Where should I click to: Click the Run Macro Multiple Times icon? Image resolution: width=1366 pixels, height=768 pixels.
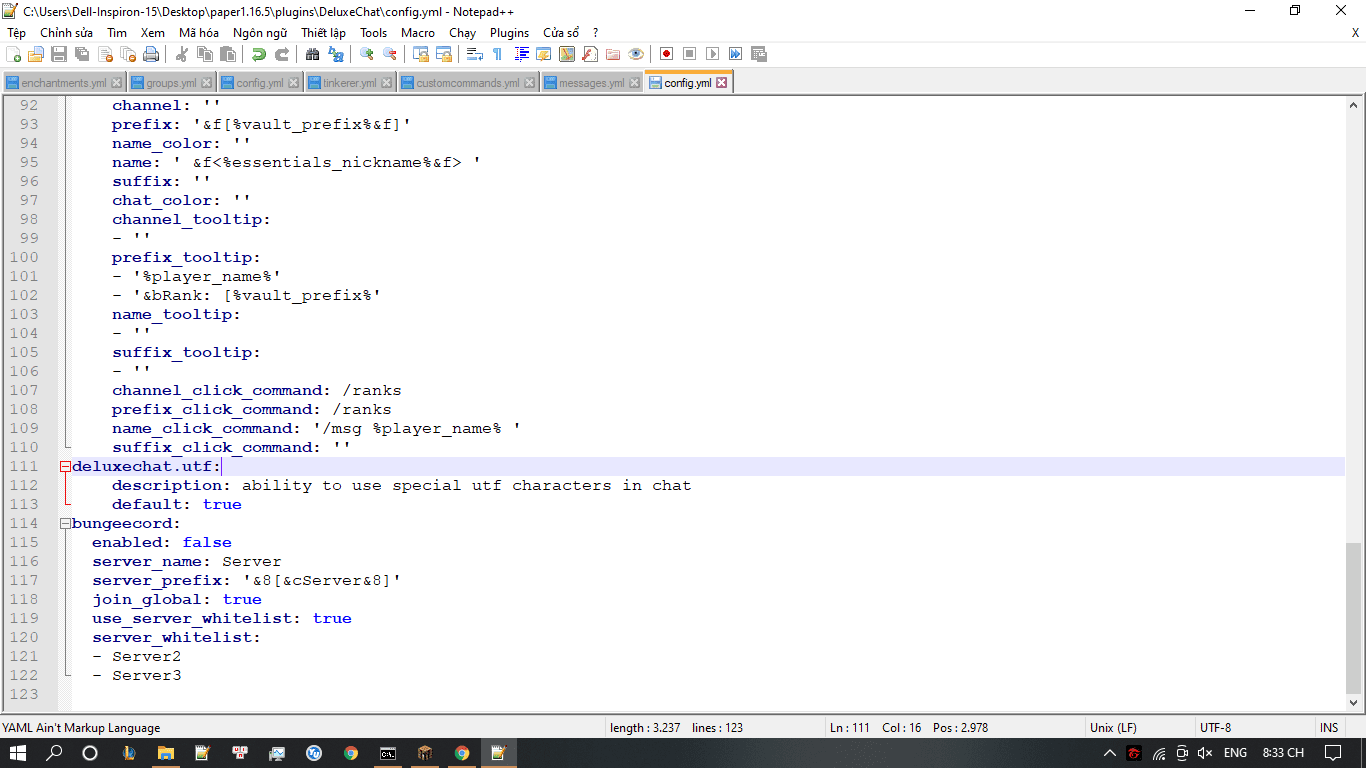click(x=736, y=54)
